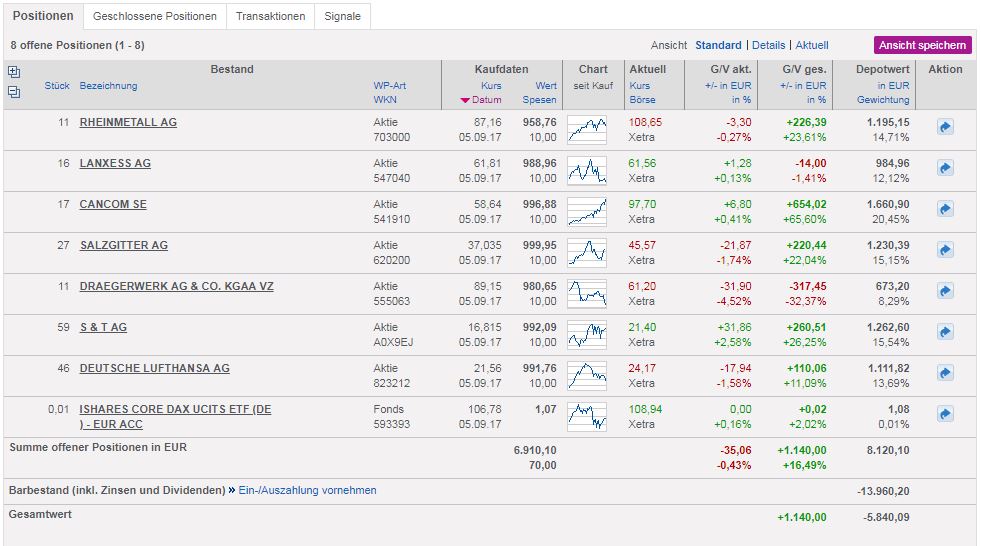The width and height of the screenshot is (981, 546).
Task: Click the Draegerwerk action arrow icon
Action: 944,291
